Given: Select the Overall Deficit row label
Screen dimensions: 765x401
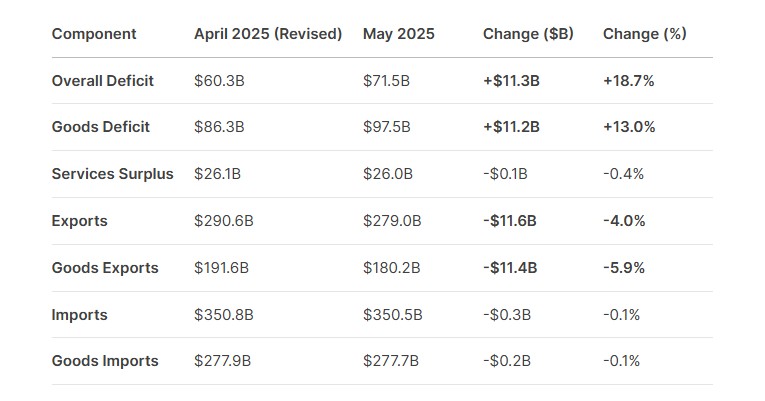Looking at the screenshot, I should click(x=102, y=81).
